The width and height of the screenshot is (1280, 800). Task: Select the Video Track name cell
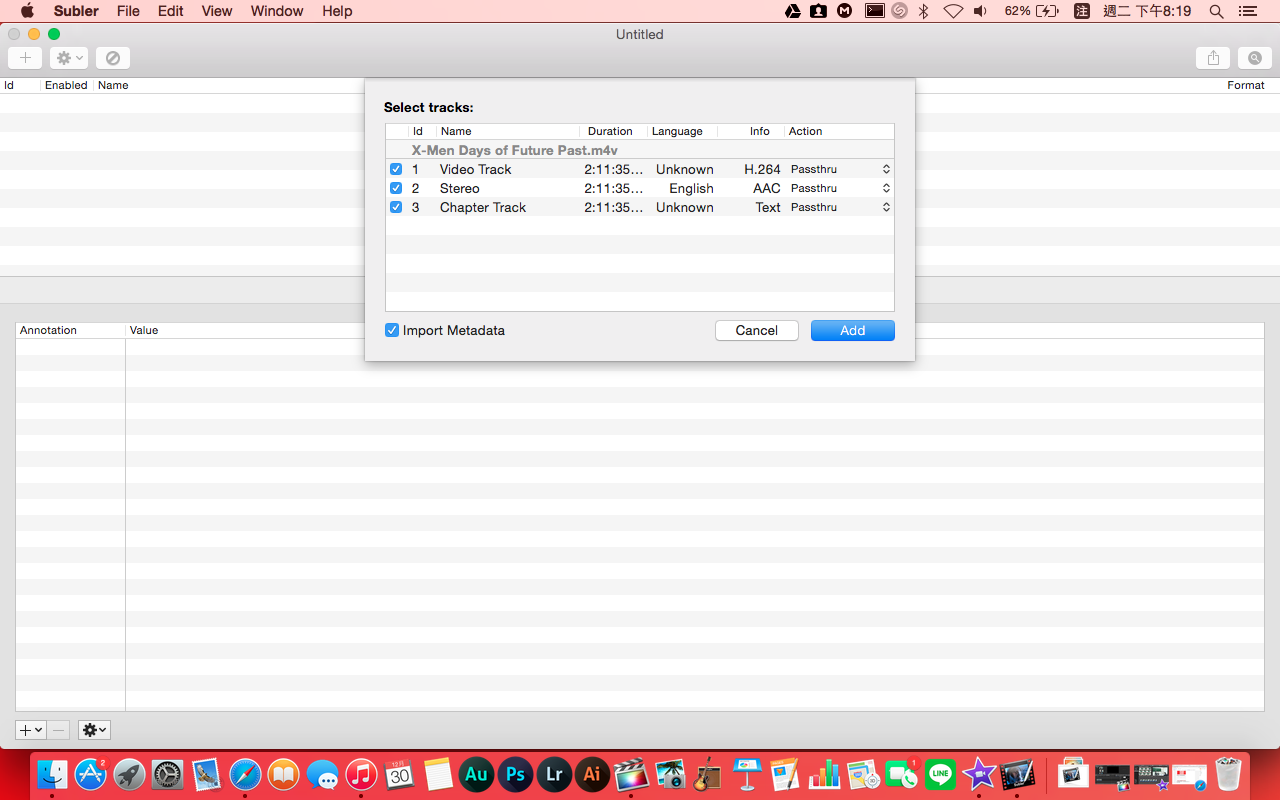click(x=475, y=169)
